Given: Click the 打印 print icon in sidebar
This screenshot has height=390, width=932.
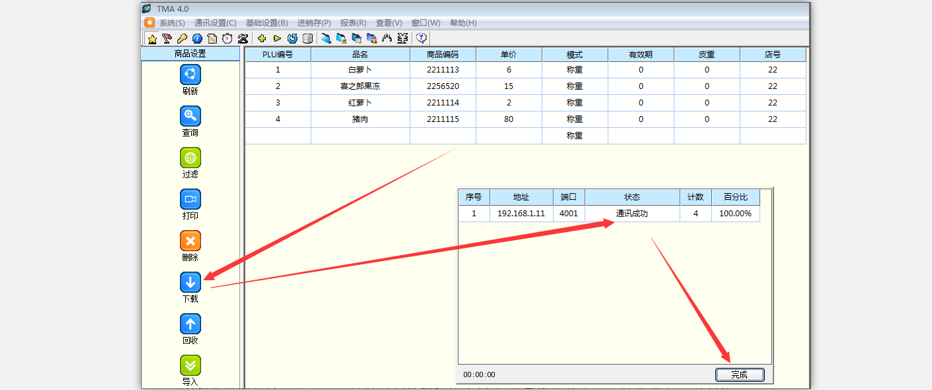Looking at the screenshot, I should [190, 199].
